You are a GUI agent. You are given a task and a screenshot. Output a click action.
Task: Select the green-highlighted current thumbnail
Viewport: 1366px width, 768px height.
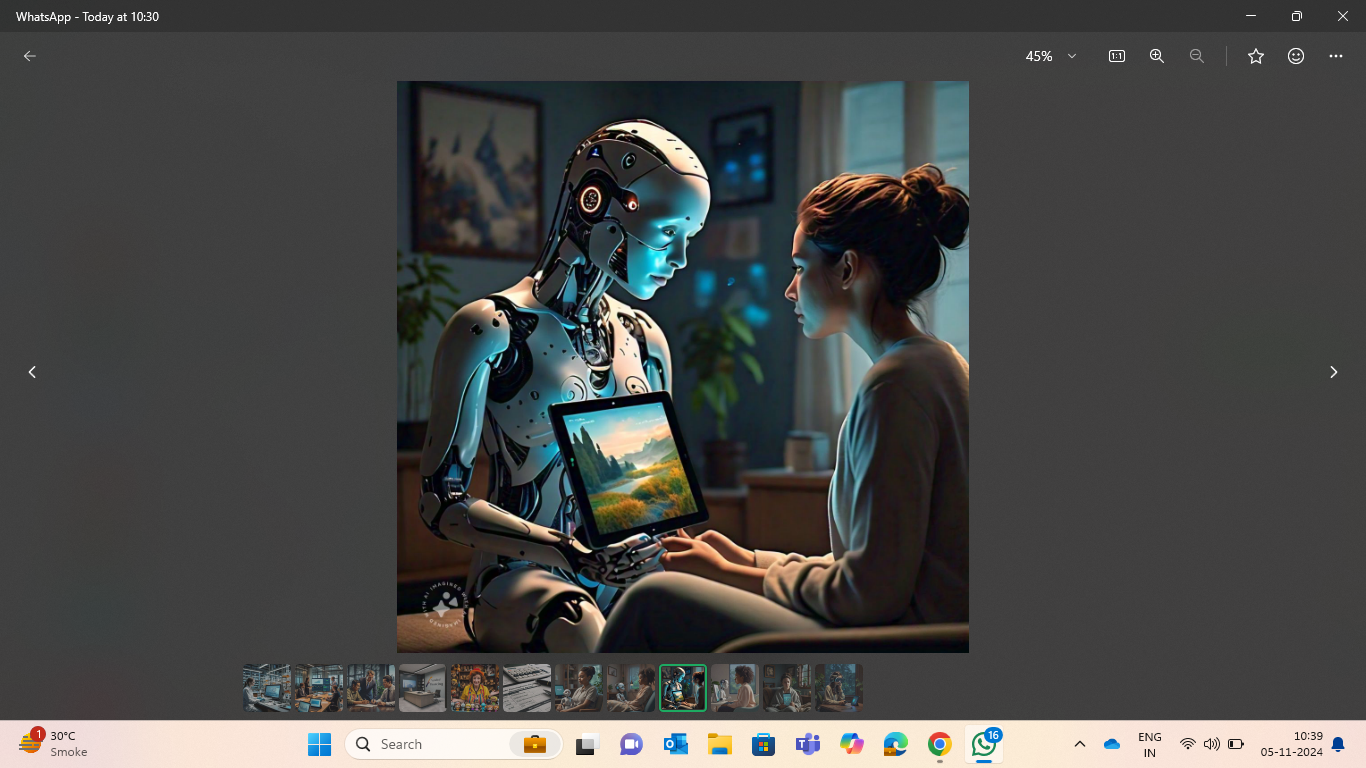[x=683, y=688]
